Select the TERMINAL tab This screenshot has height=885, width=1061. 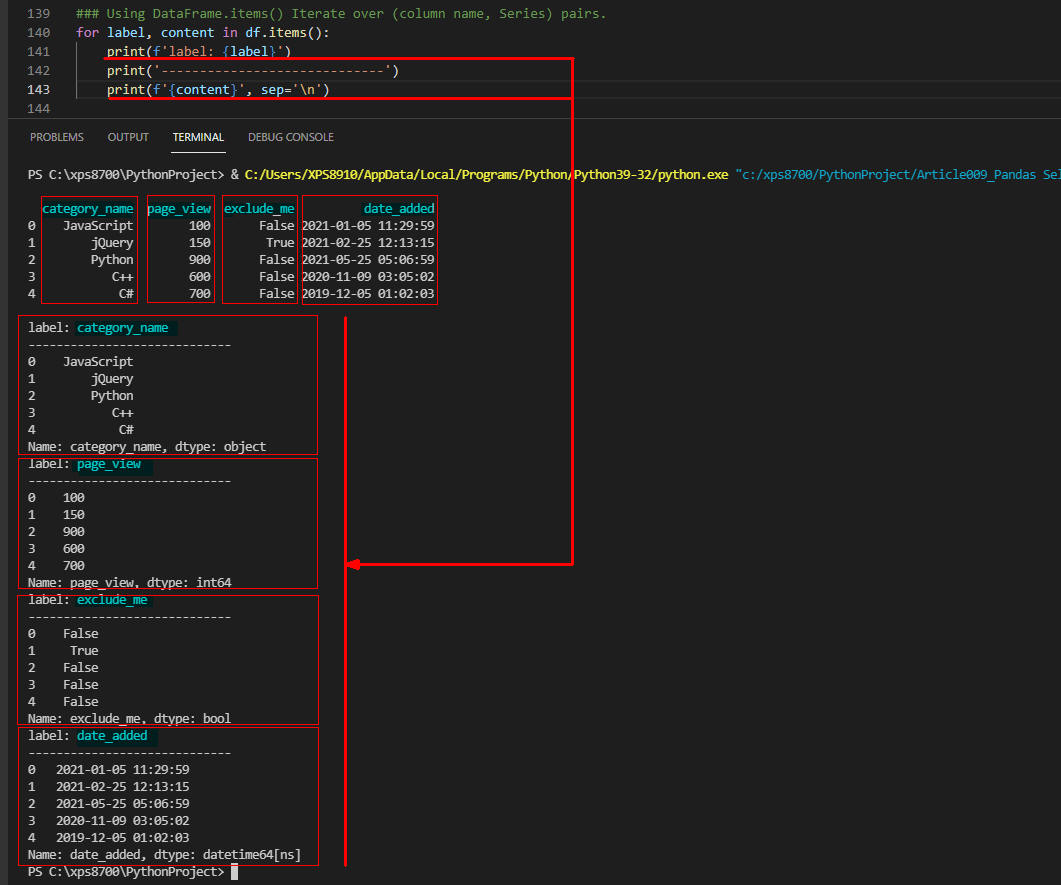(x=198, y=137)
